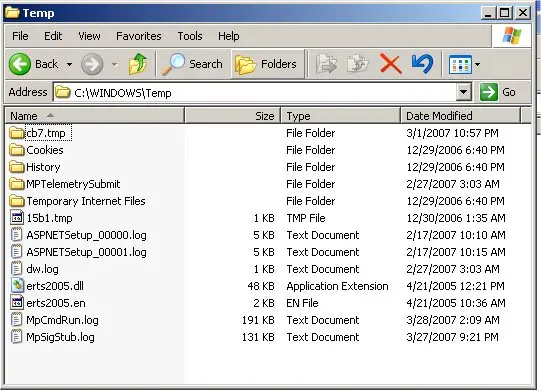This screenshot has height=391, width=541.
Task: Click the date 3/1/2007 10:57 PM
Action: click(452, 133)
